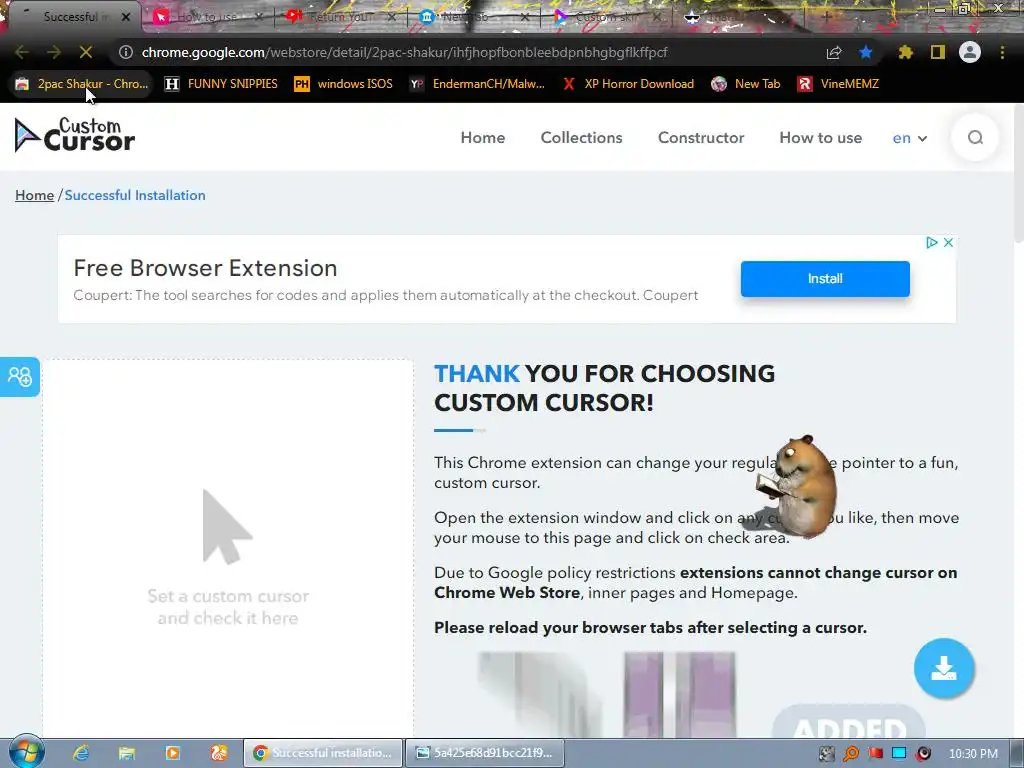Click the speaker volume tray icon
This screenshot has height=768, width=1024.
[x=923, y=754]
